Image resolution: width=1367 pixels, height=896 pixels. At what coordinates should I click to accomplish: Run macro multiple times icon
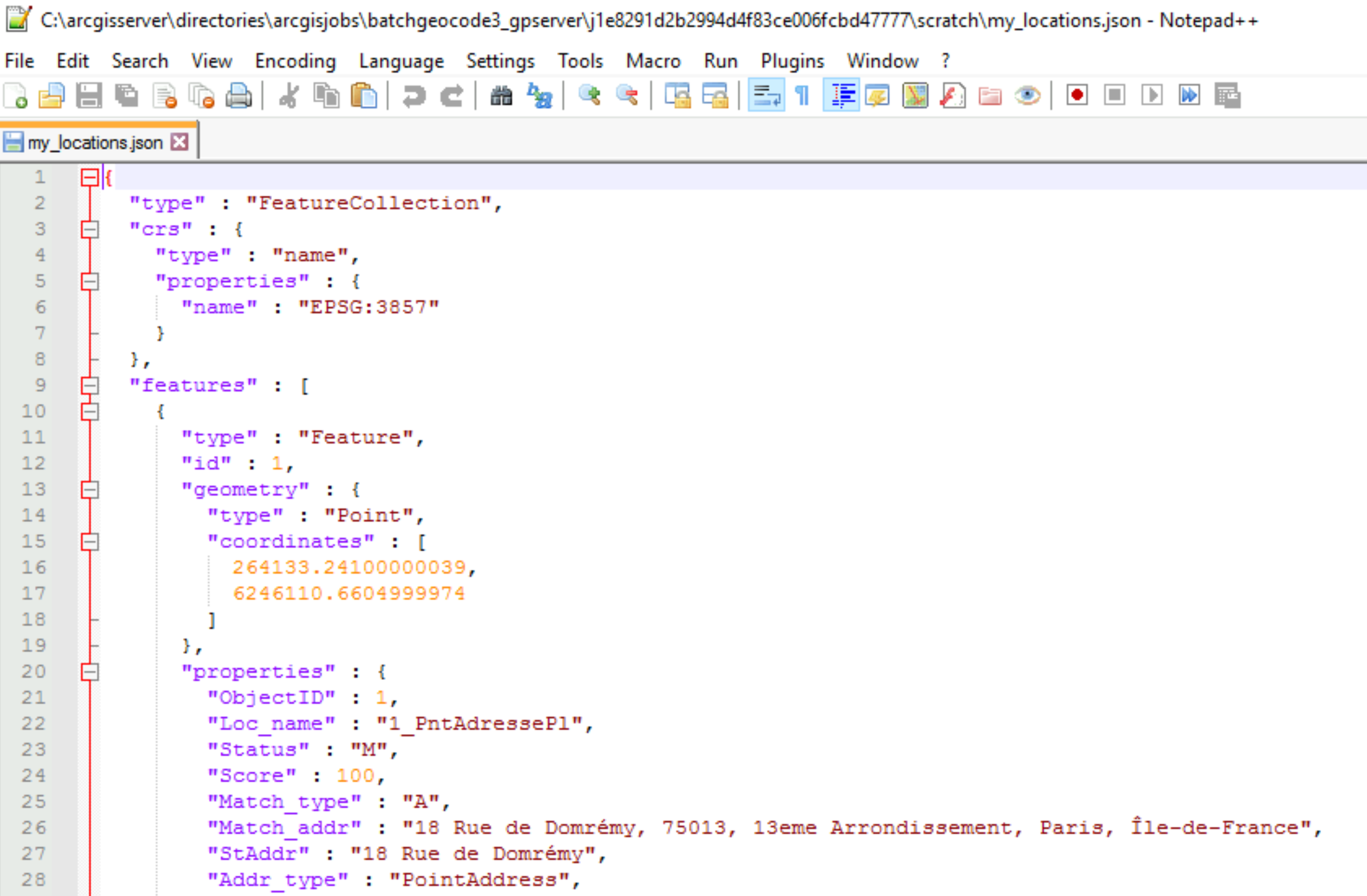[1189, 96]
